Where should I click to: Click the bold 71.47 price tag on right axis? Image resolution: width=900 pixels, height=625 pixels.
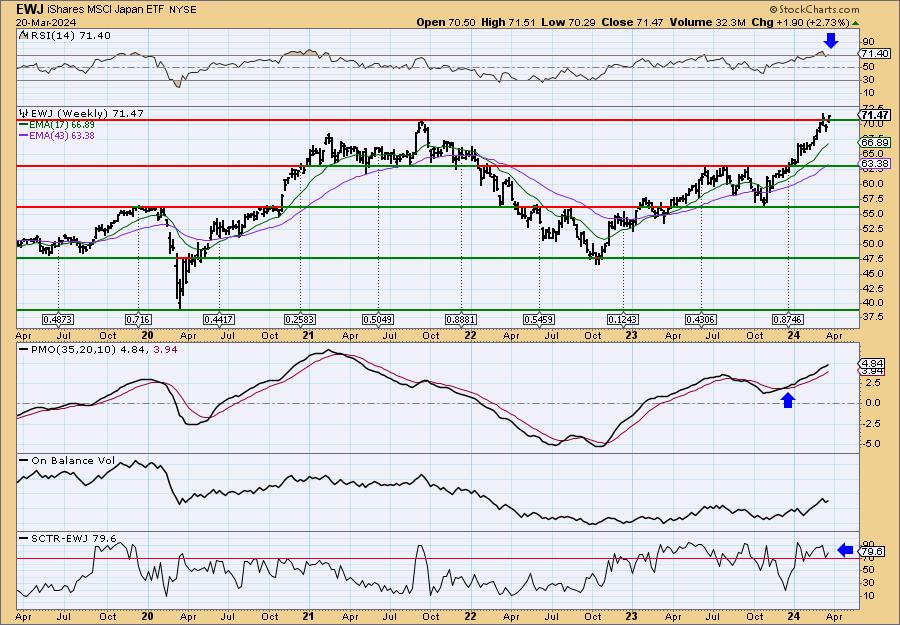click(876, 115)
